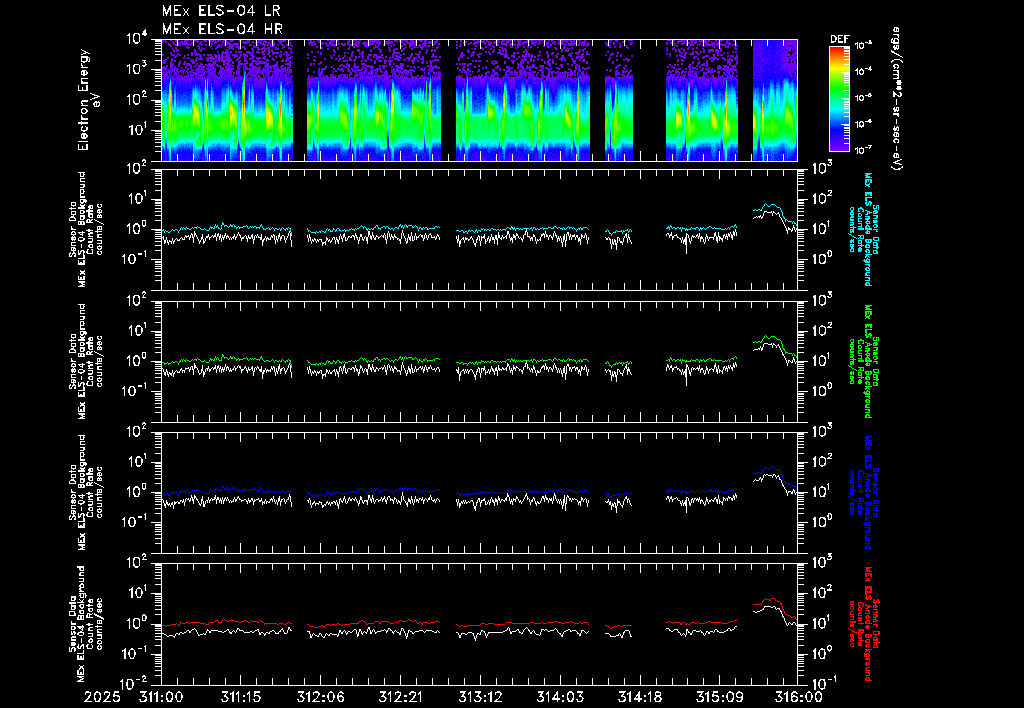Click the black data gap near 314:18 in spectrogram
The width and height of the screenshot is (1024, 708).
pyautogui.click(x=649, y=100)
